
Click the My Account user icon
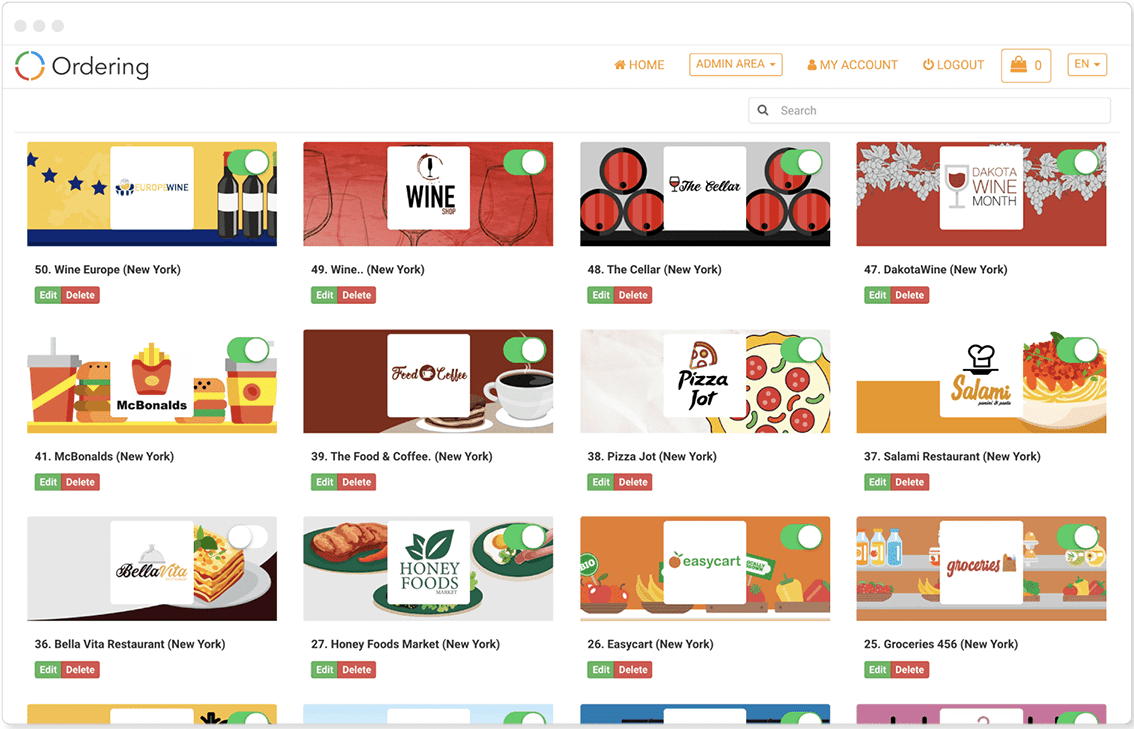[x=811, y=65]
